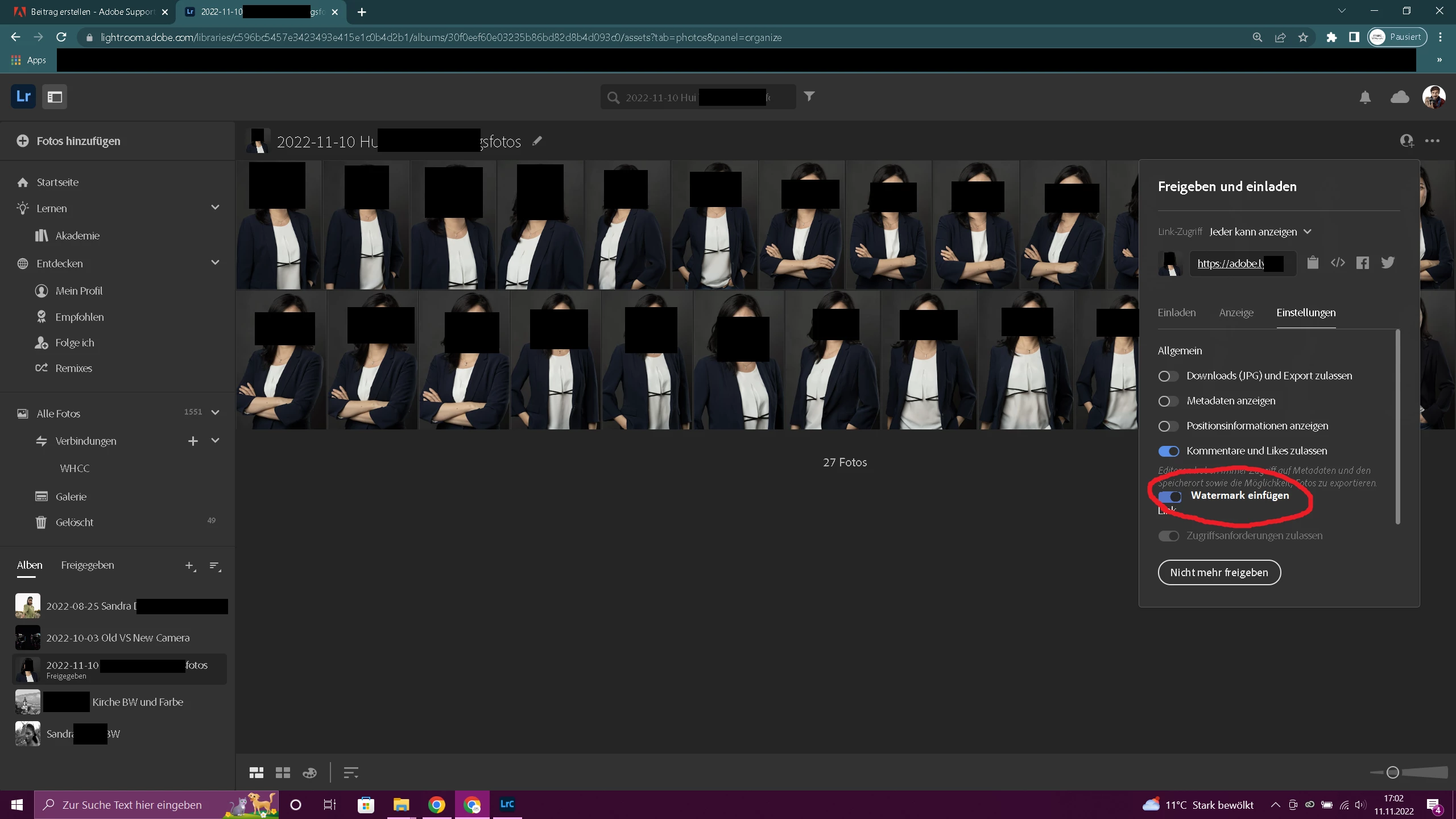Click the embed code icon
This screenshot has width=1456, height=819.
pos(1338,263)
